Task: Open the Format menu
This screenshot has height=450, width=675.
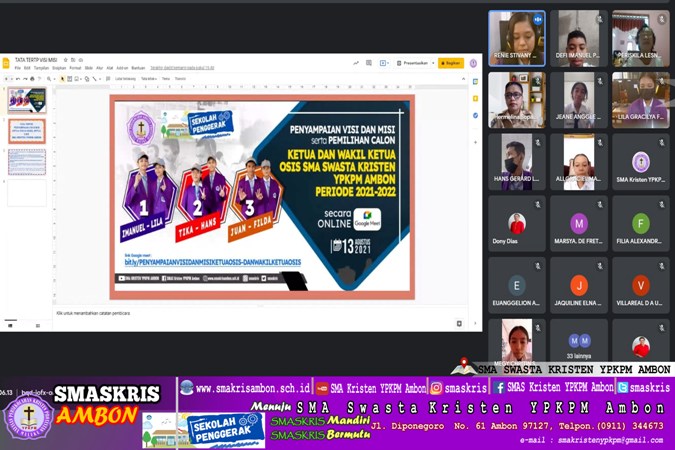Action: point(75,68)
